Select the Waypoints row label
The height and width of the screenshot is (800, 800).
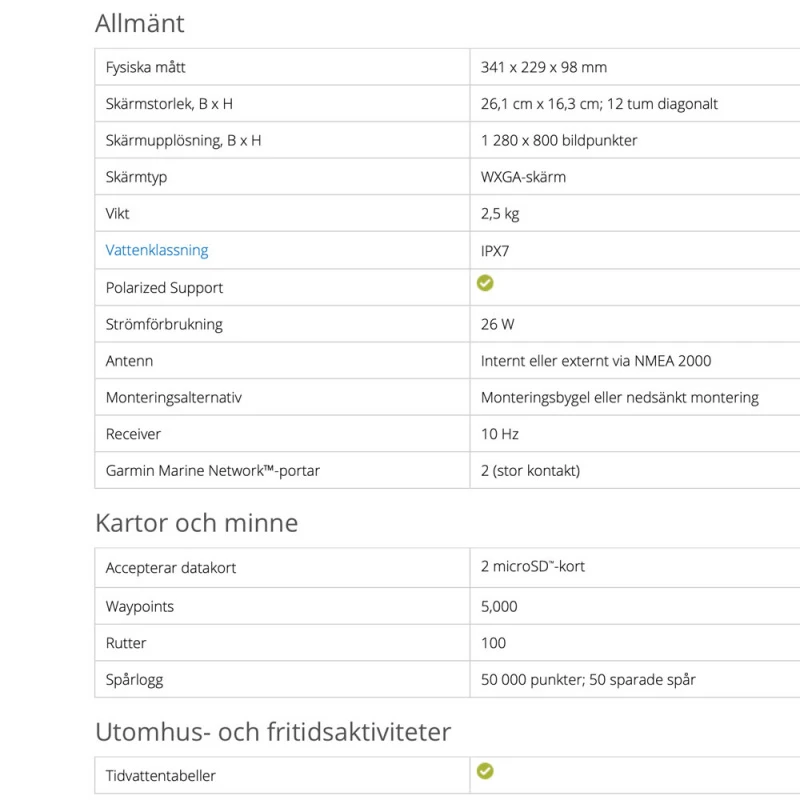click(x=140, y=606)
